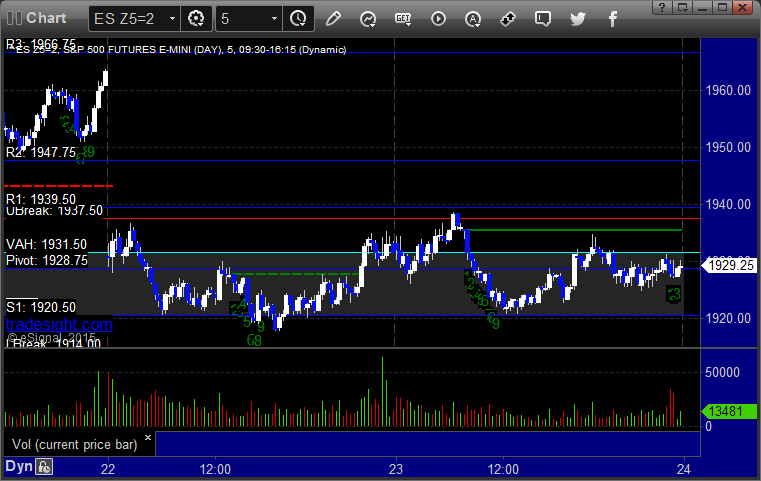Image resolution: width=761 pixels, height=481 pixels.
Task: Click the Dyn label at bottom left
Action: tap(19, 466)
